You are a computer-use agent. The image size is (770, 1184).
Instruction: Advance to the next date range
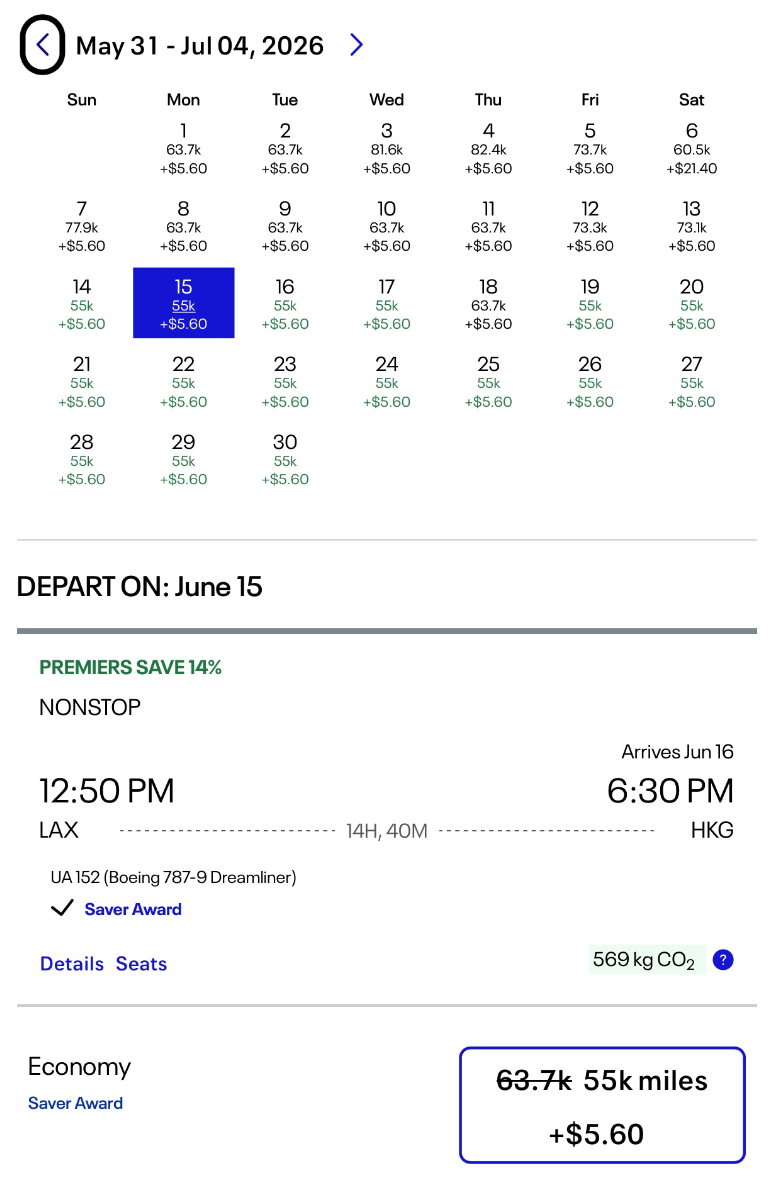point(357,45)
